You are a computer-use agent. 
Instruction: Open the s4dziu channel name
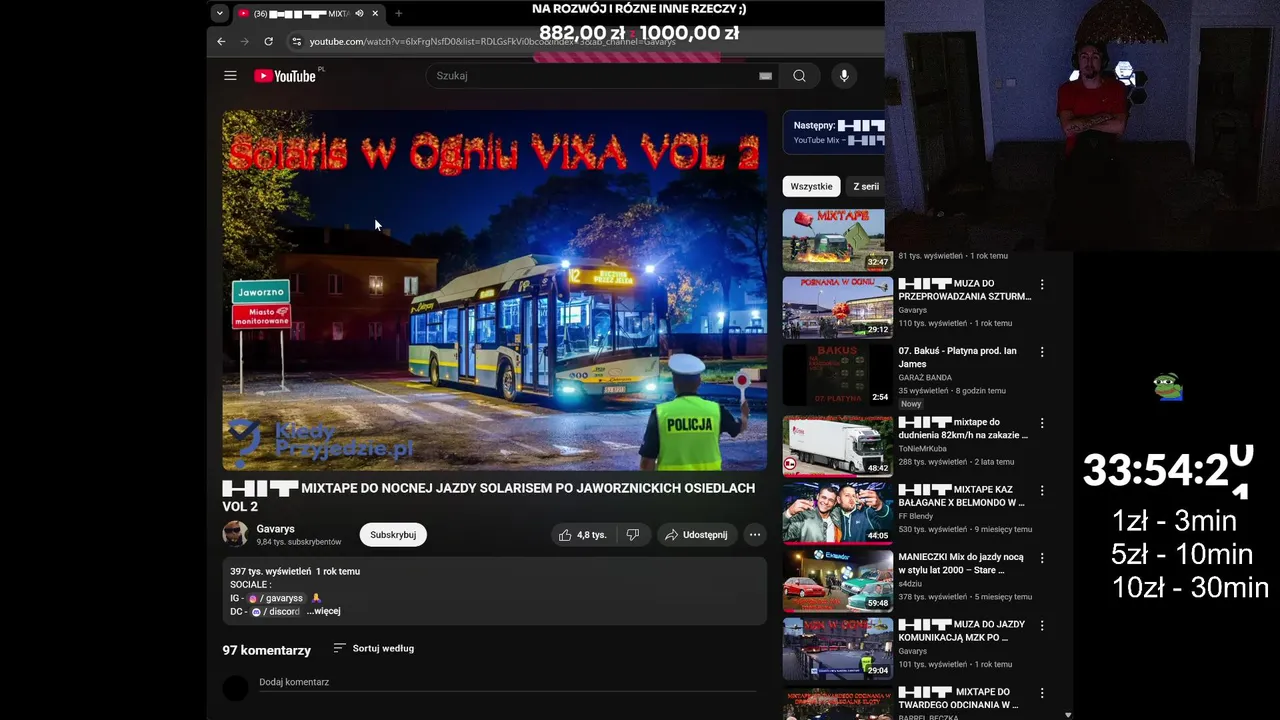pos(910,584)
